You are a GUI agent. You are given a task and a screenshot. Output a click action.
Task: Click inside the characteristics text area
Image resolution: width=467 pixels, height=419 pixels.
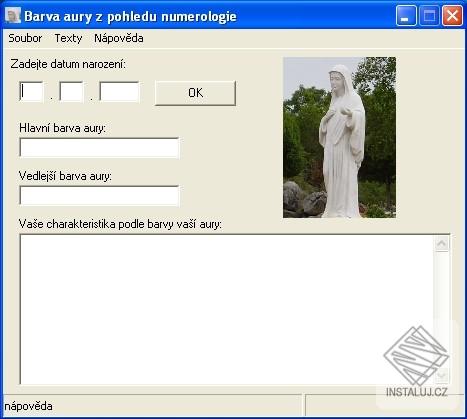click(x=227, y=309)
